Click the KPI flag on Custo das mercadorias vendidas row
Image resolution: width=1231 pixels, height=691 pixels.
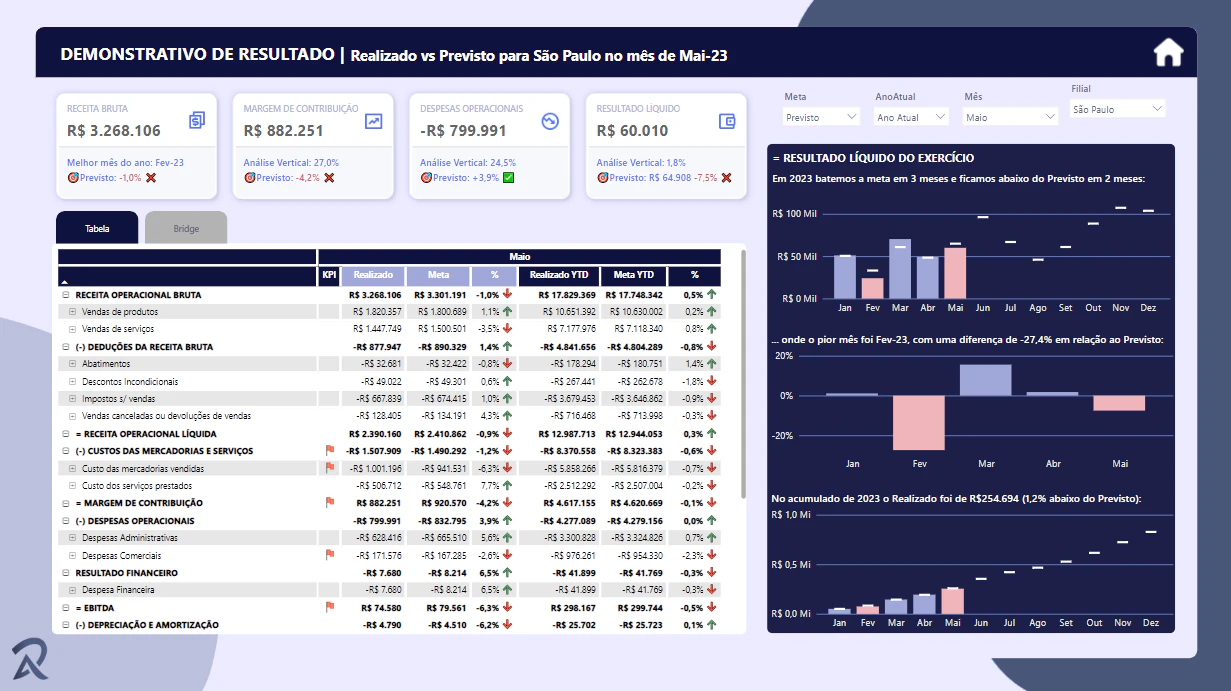coord(329,467)
